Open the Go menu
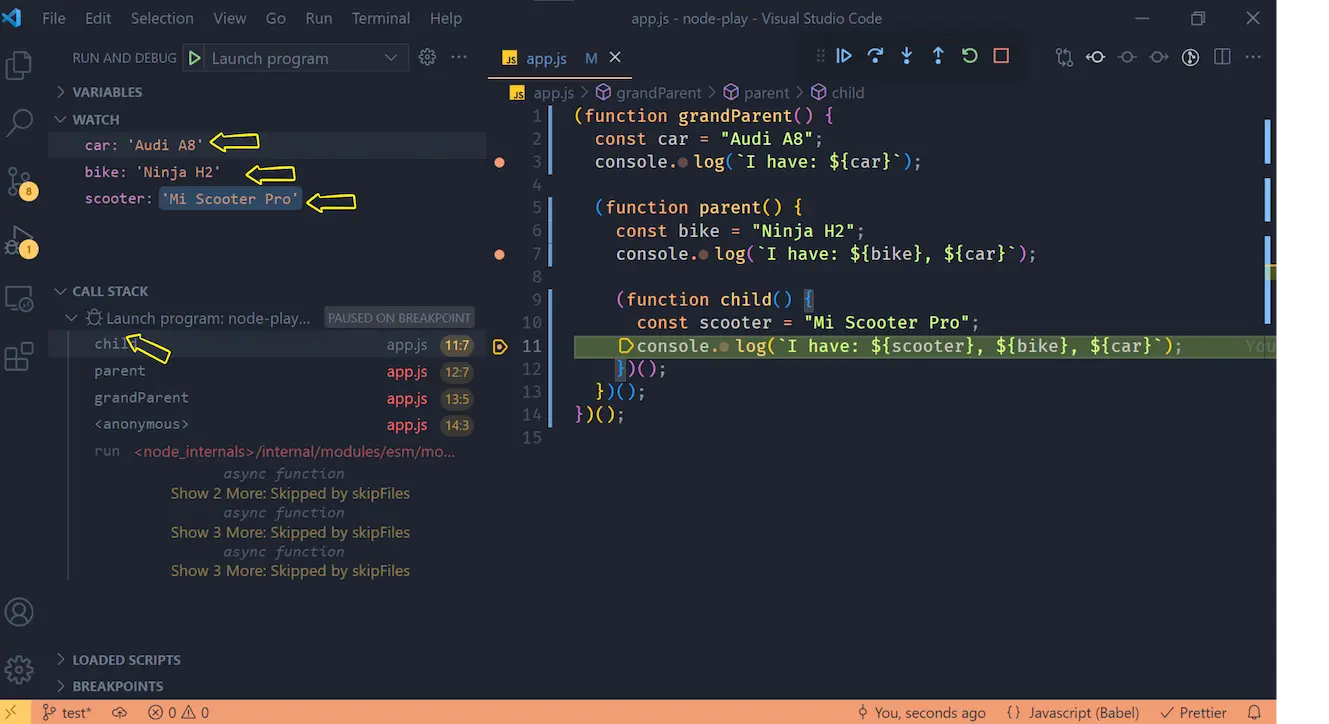This screenshot has width=1329, height=724. [276, 18]
